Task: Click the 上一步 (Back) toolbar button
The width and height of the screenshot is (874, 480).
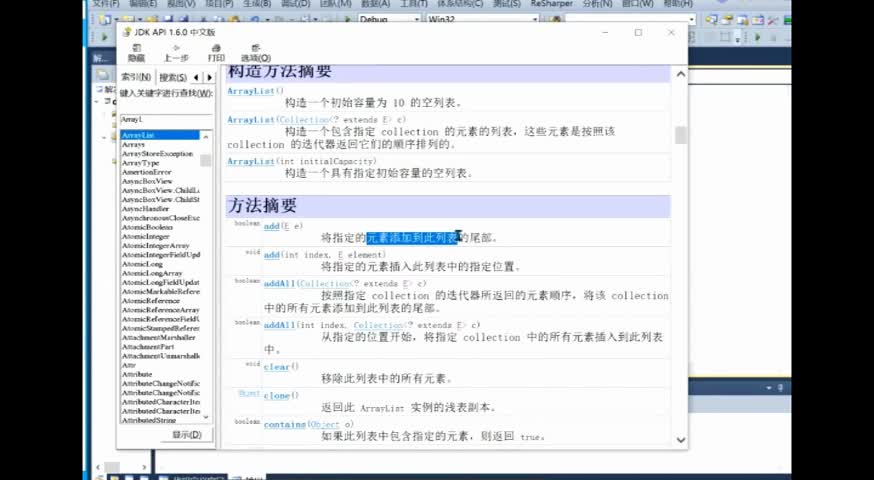Action: [176, 53]
